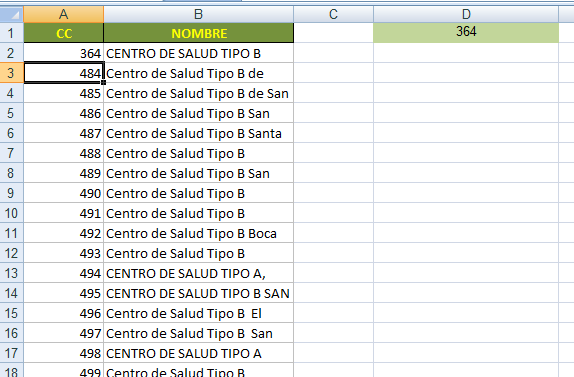Select row 1 header

click(x=12, y=33)
